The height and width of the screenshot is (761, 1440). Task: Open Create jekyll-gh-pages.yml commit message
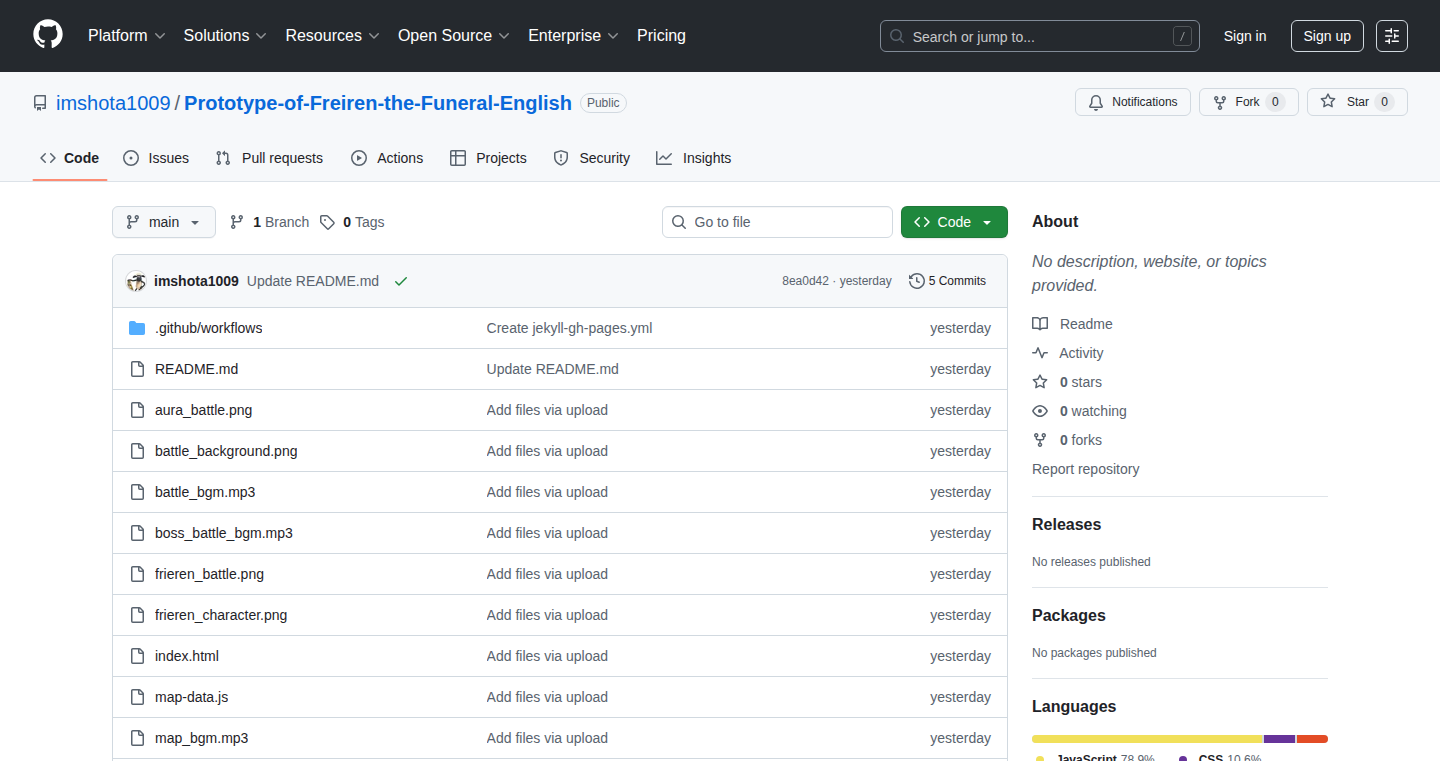569,328
